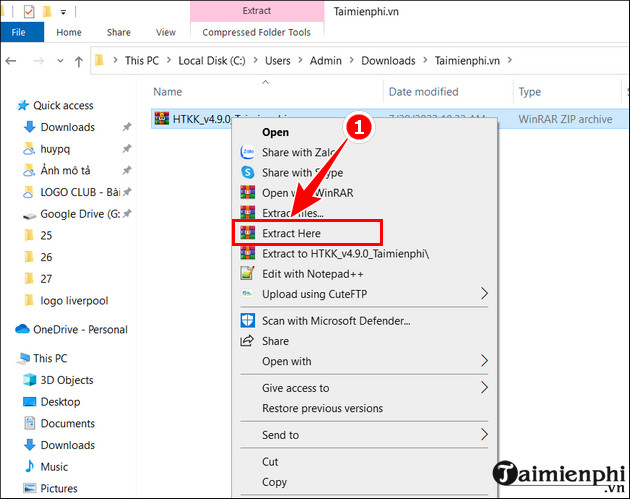Click Downloads in the address bar path
The width and height of the screenshot is (630, 499).
[x=388, y=60]
